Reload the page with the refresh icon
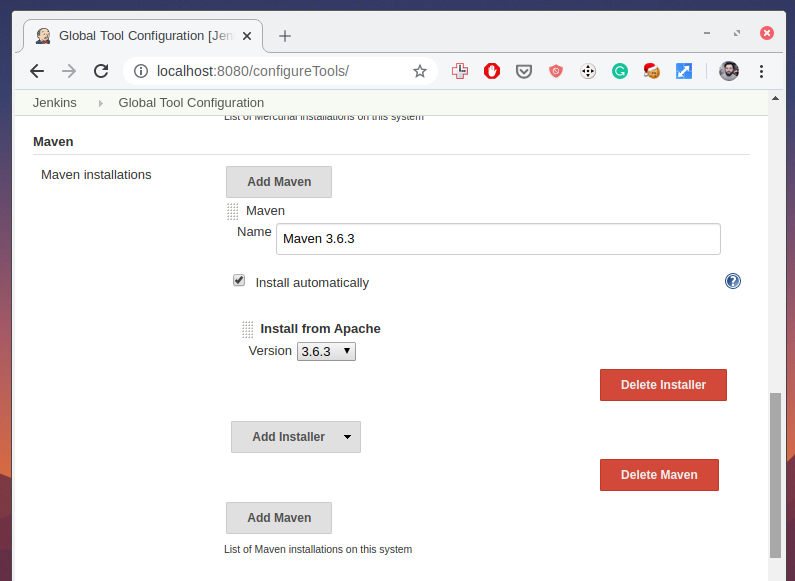The width and height of the screenshot is (795, 581). click(101, 71)
